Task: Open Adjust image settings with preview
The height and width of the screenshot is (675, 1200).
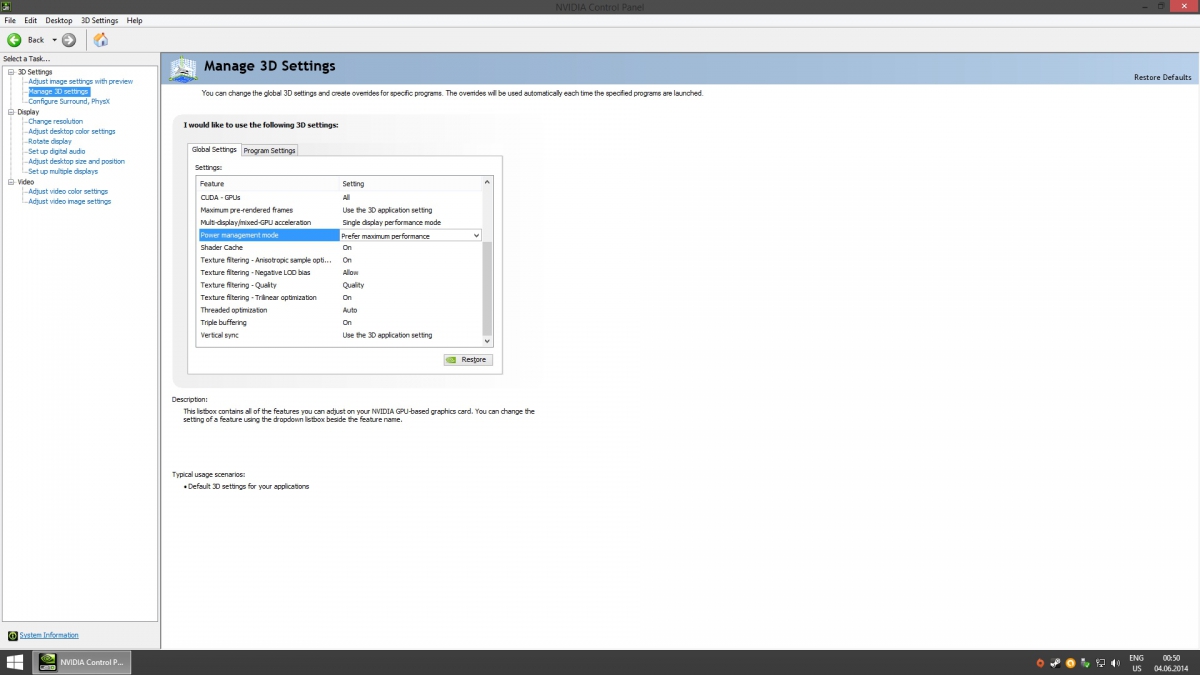Action: pyautogui.click(x=80, y=81)
